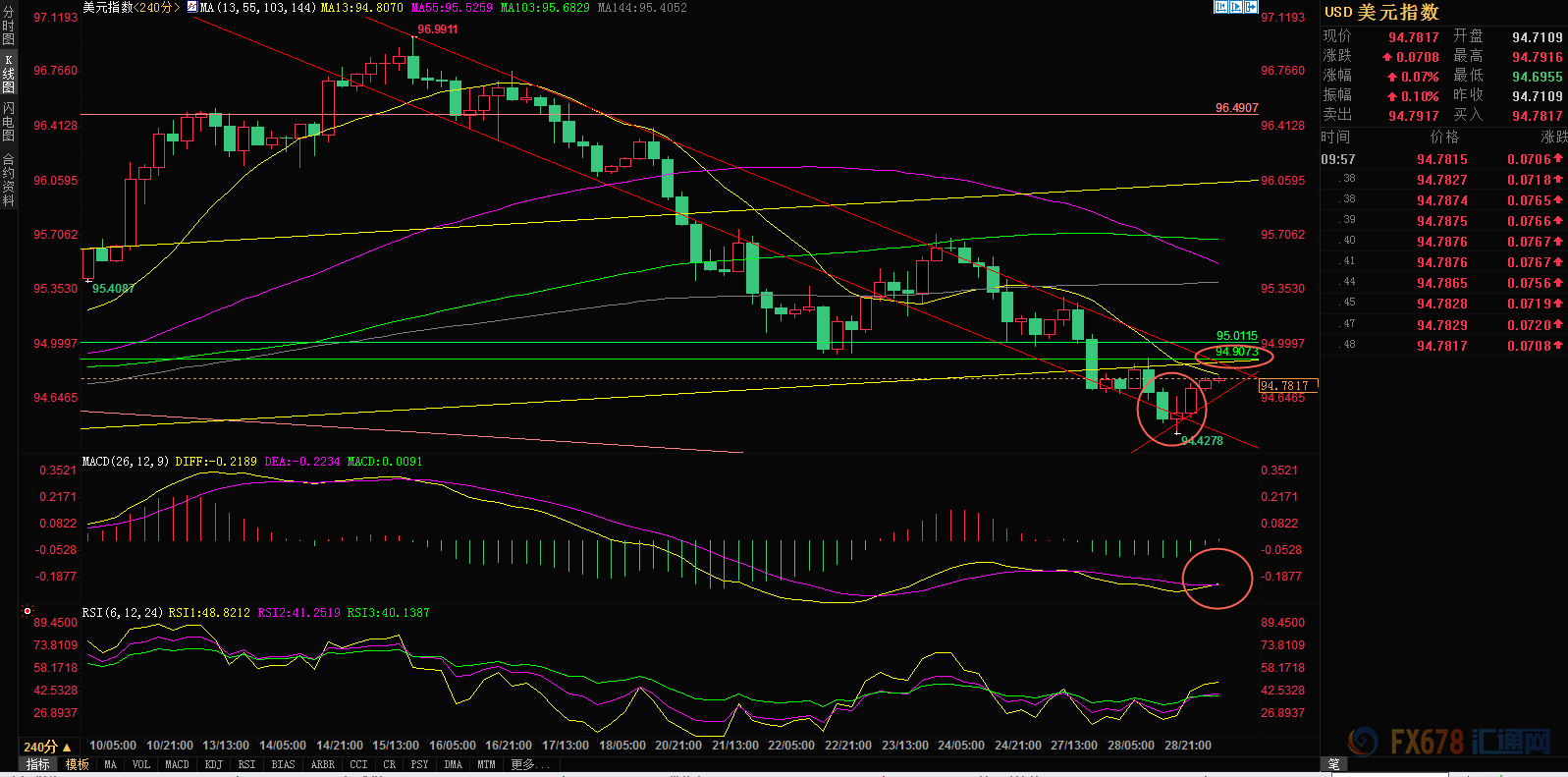Select the 指标 tab
The width and height of the screenshot is (1568, 777).
tap(38, 764)
